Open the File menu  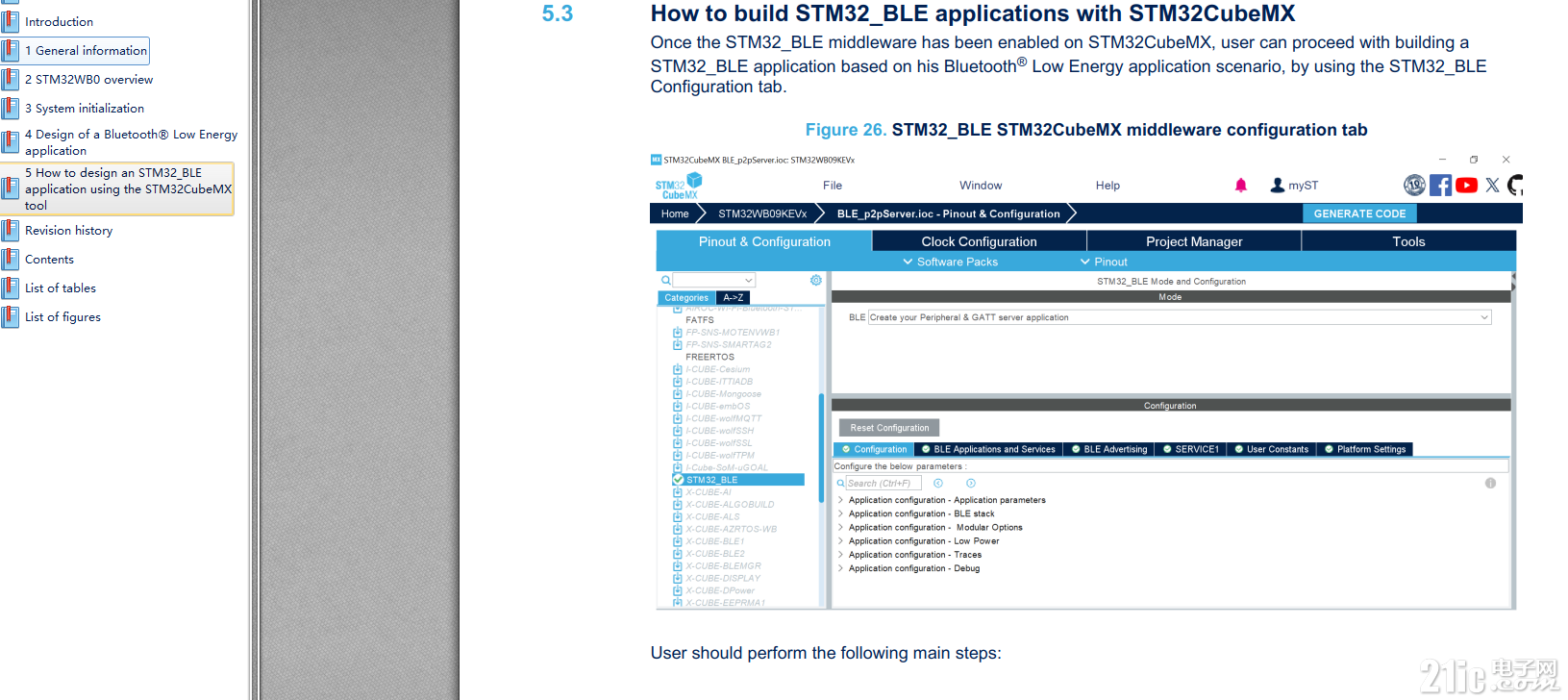pyautogui.click(x=833, y=186)
